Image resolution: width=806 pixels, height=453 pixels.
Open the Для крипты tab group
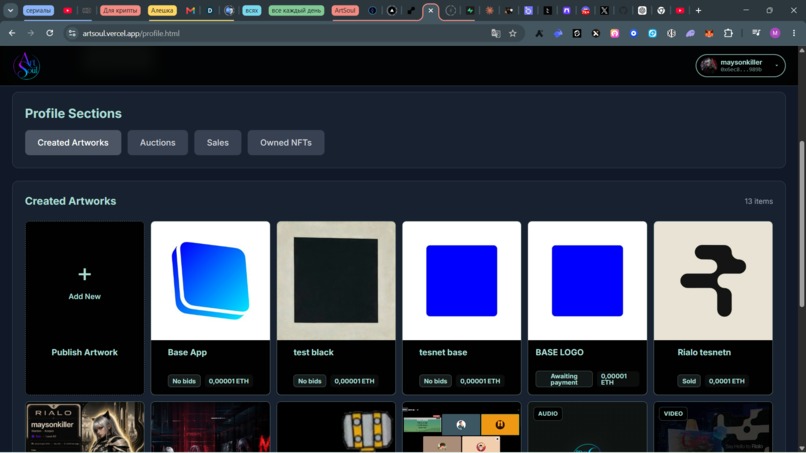(x=120, y=10)
